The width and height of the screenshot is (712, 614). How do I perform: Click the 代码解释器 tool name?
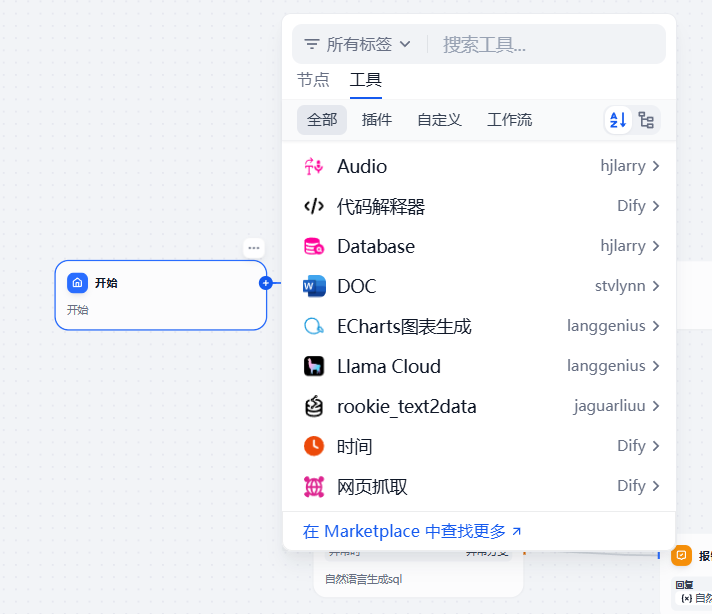coord(381,207)
